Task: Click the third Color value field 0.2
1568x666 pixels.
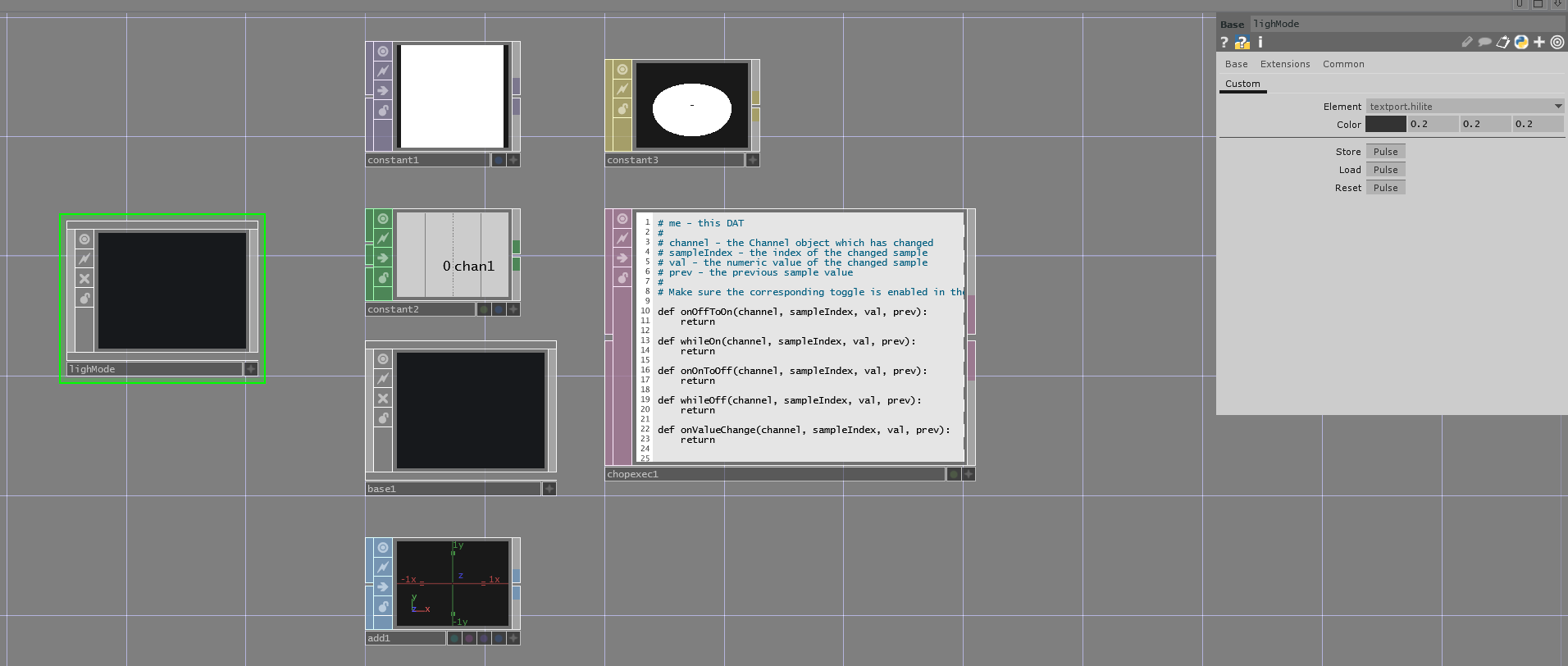Action: coord(1538,125)
